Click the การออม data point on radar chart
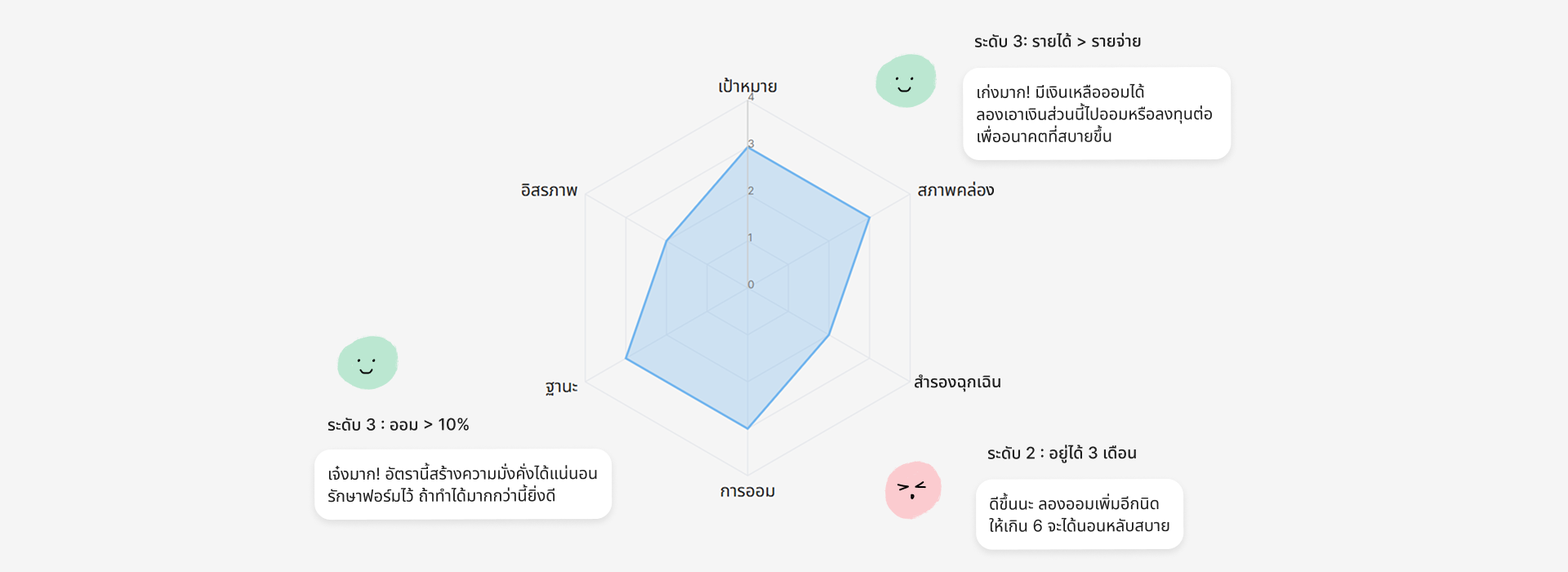1568x572 pixels. (747, 428)
